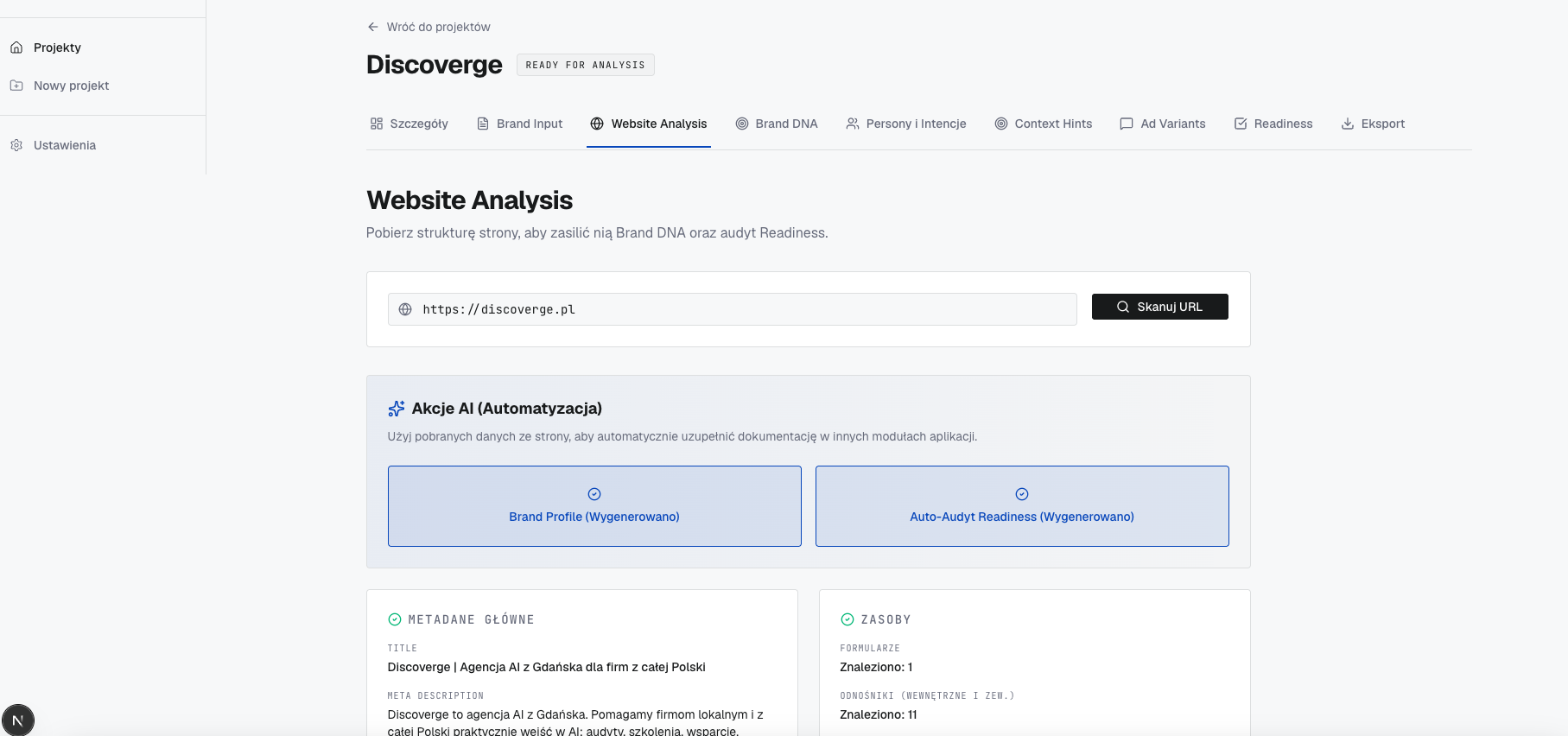1568x736 pixels.
Task: Switch to the Szczegóły tab
Action: 409,124
